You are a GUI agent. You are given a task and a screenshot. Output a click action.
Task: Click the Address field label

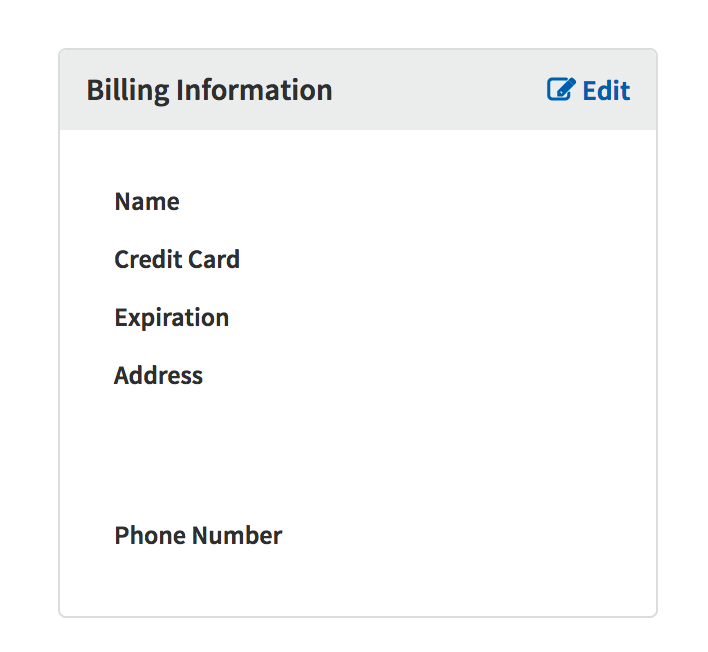coord(158,376)
